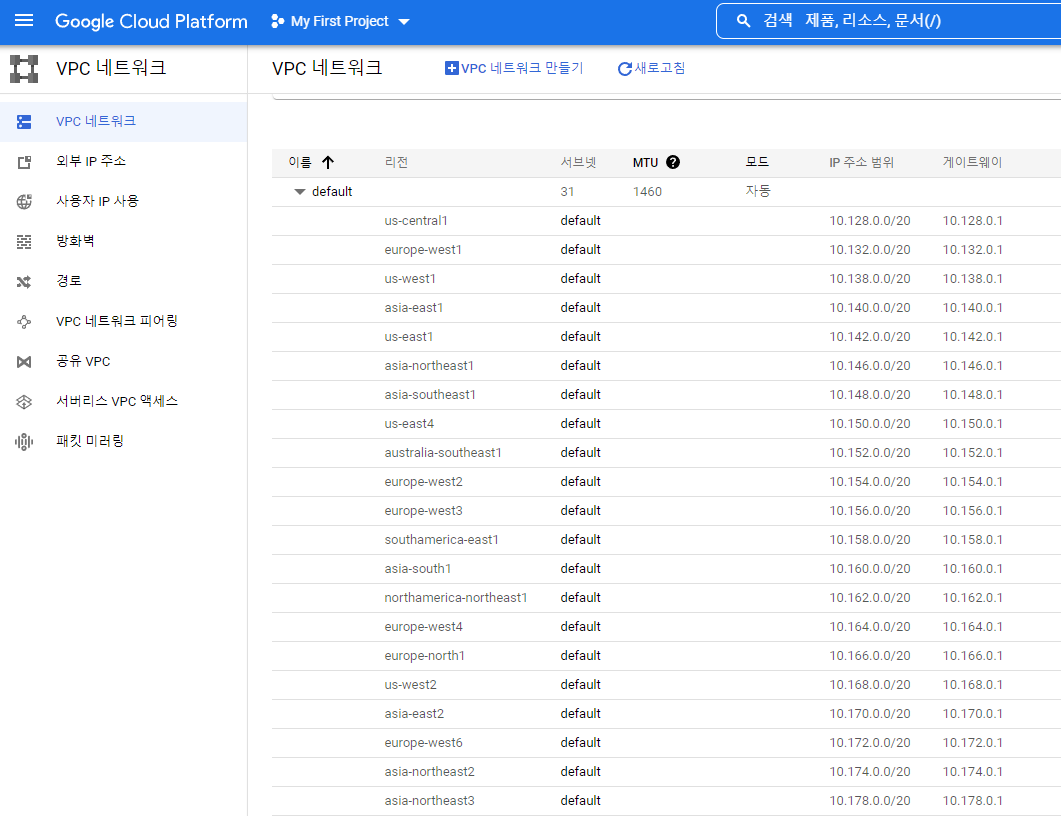Viewport: 1061px width, 816px height.
Task: Click gateway 10.178.0.1
Action: pos(972,800)
